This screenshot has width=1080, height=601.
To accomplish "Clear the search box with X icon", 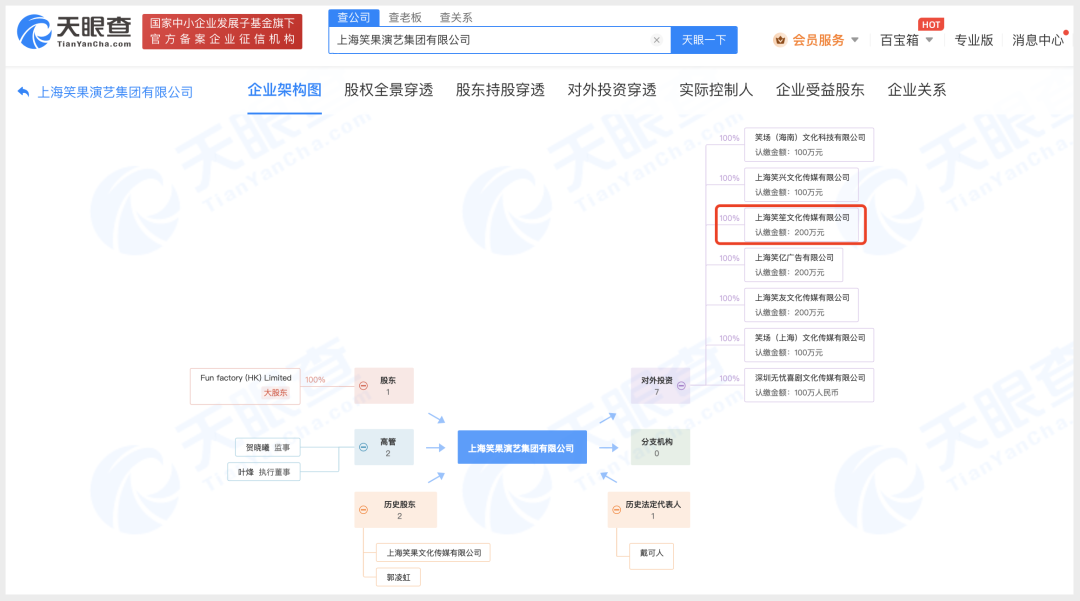I will click(x=656, y=40).
